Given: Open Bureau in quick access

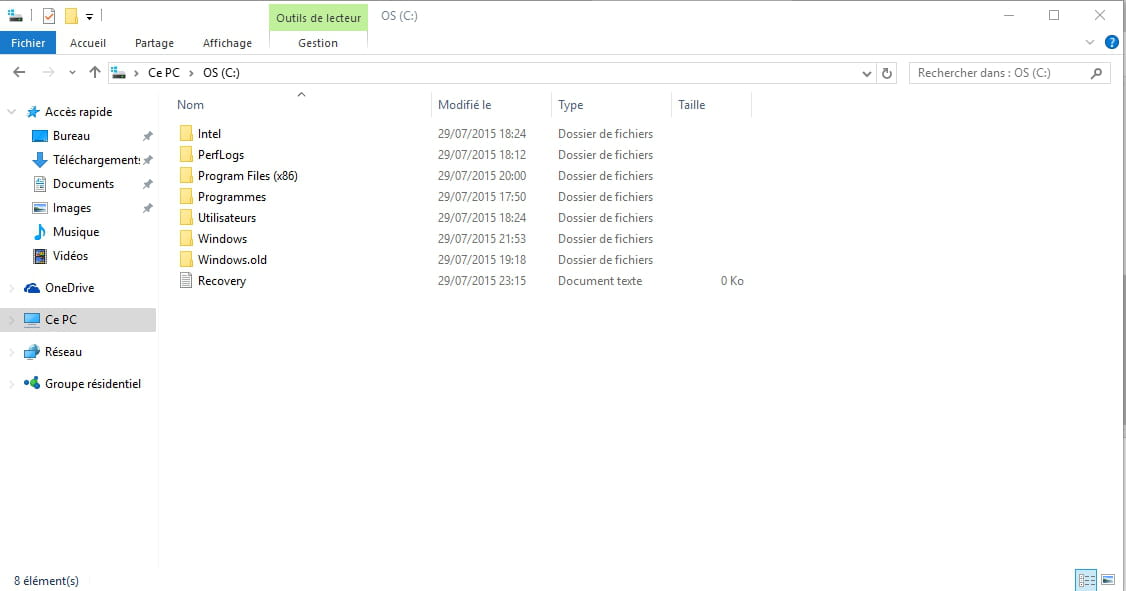Looking at the screenshot, I should (71, 136).
